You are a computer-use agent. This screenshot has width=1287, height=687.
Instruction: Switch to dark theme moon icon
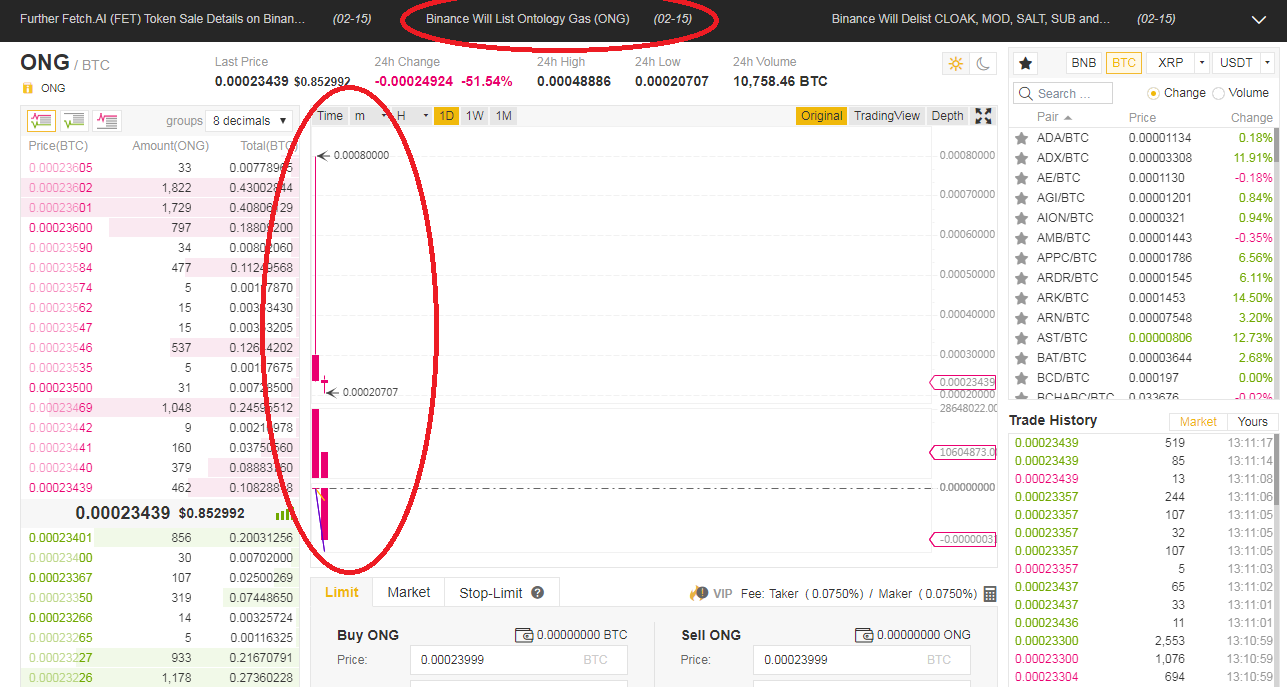pos(983,64)
